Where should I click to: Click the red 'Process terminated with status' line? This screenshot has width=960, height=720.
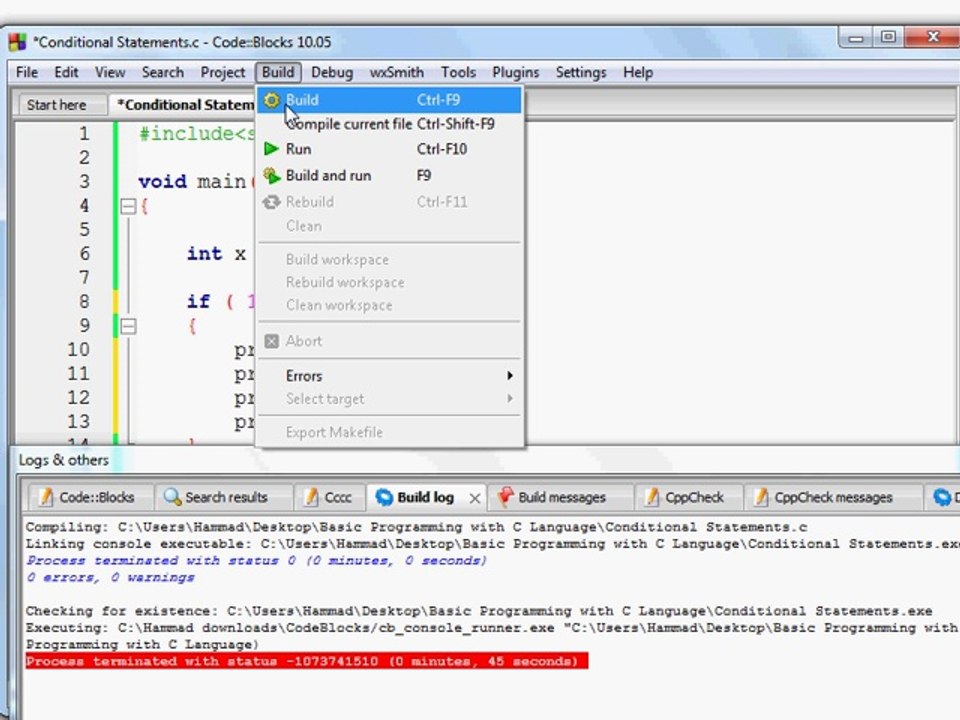click(307, 661)
